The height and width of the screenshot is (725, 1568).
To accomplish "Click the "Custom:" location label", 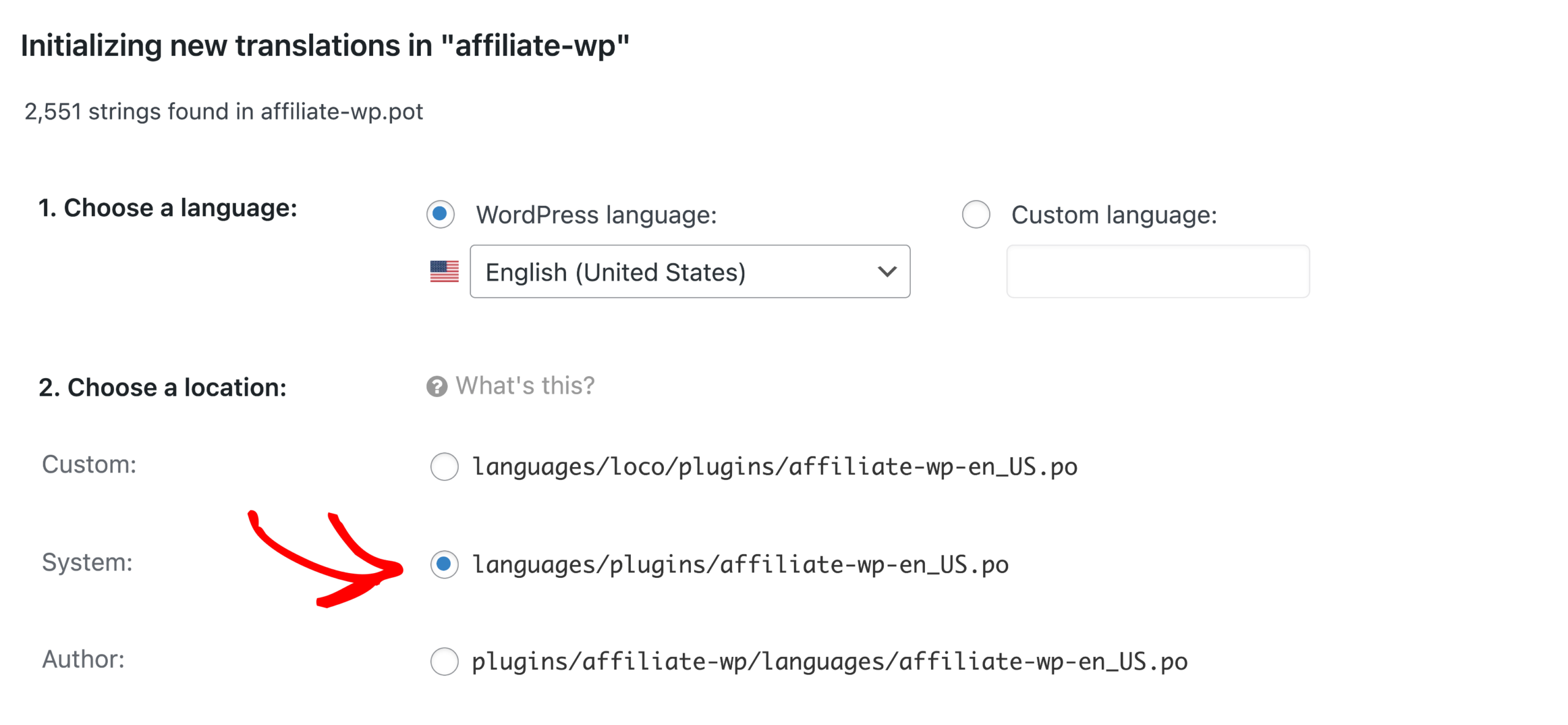I will [x=89, y=465].
